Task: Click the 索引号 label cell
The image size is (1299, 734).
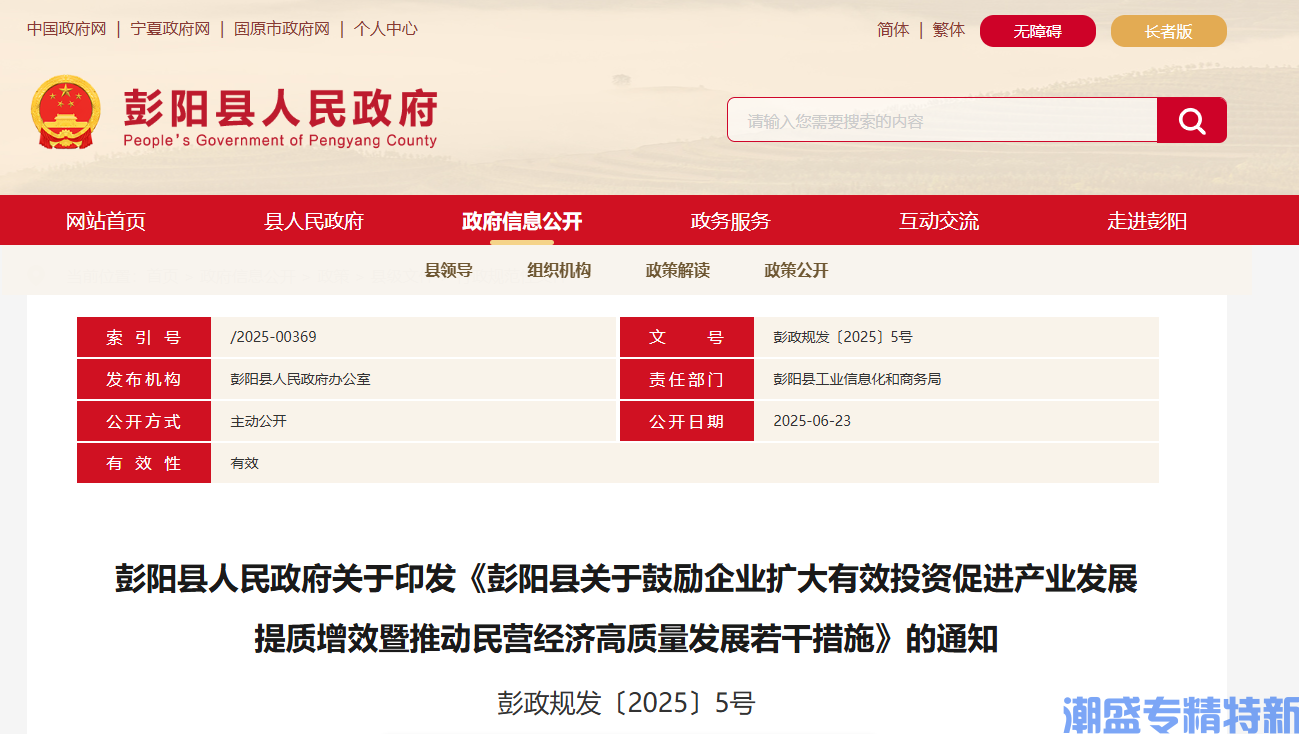Action: click(144, 337)
